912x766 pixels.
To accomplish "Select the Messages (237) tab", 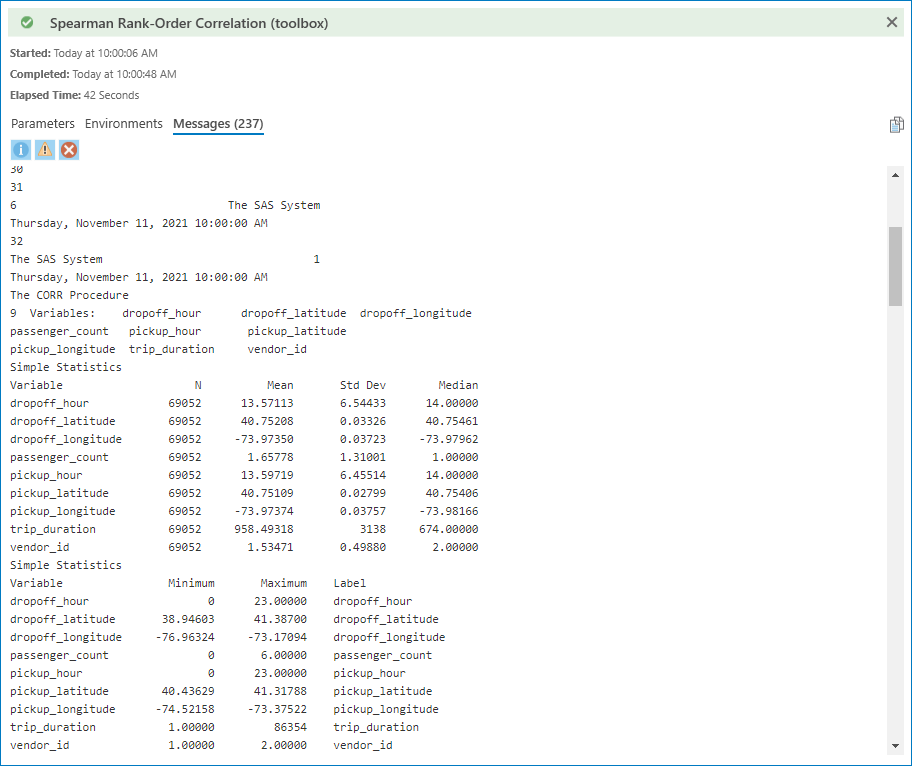I will pos(218,123).
